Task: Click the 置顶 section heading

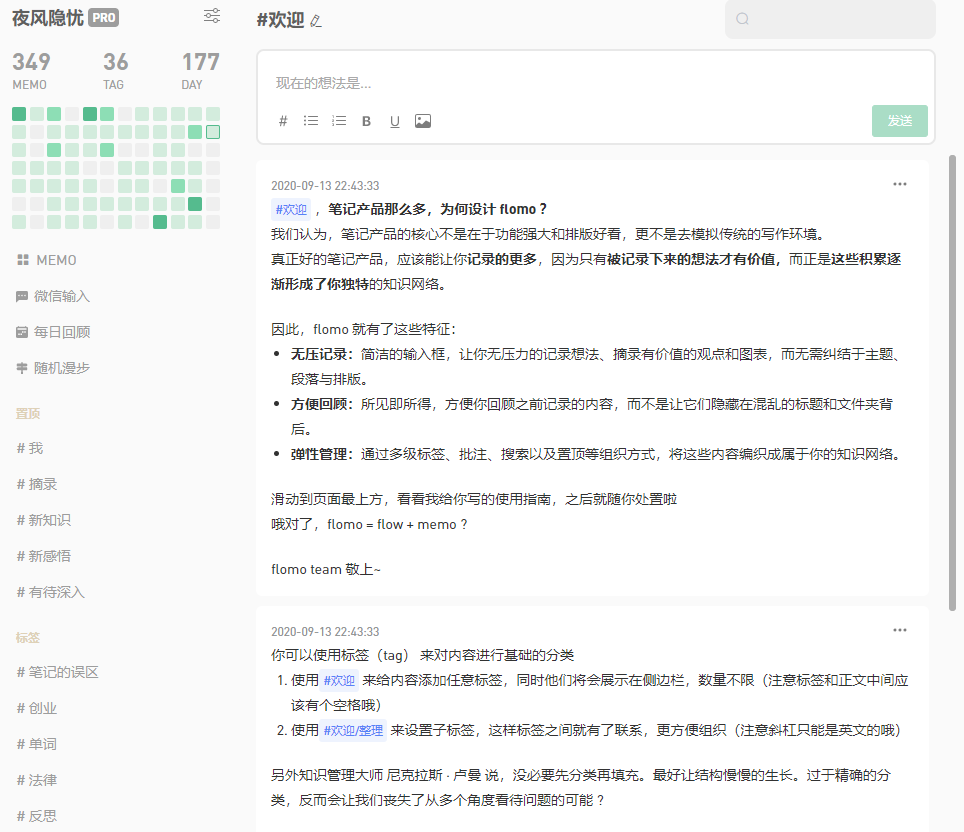Action: (28, 413)
